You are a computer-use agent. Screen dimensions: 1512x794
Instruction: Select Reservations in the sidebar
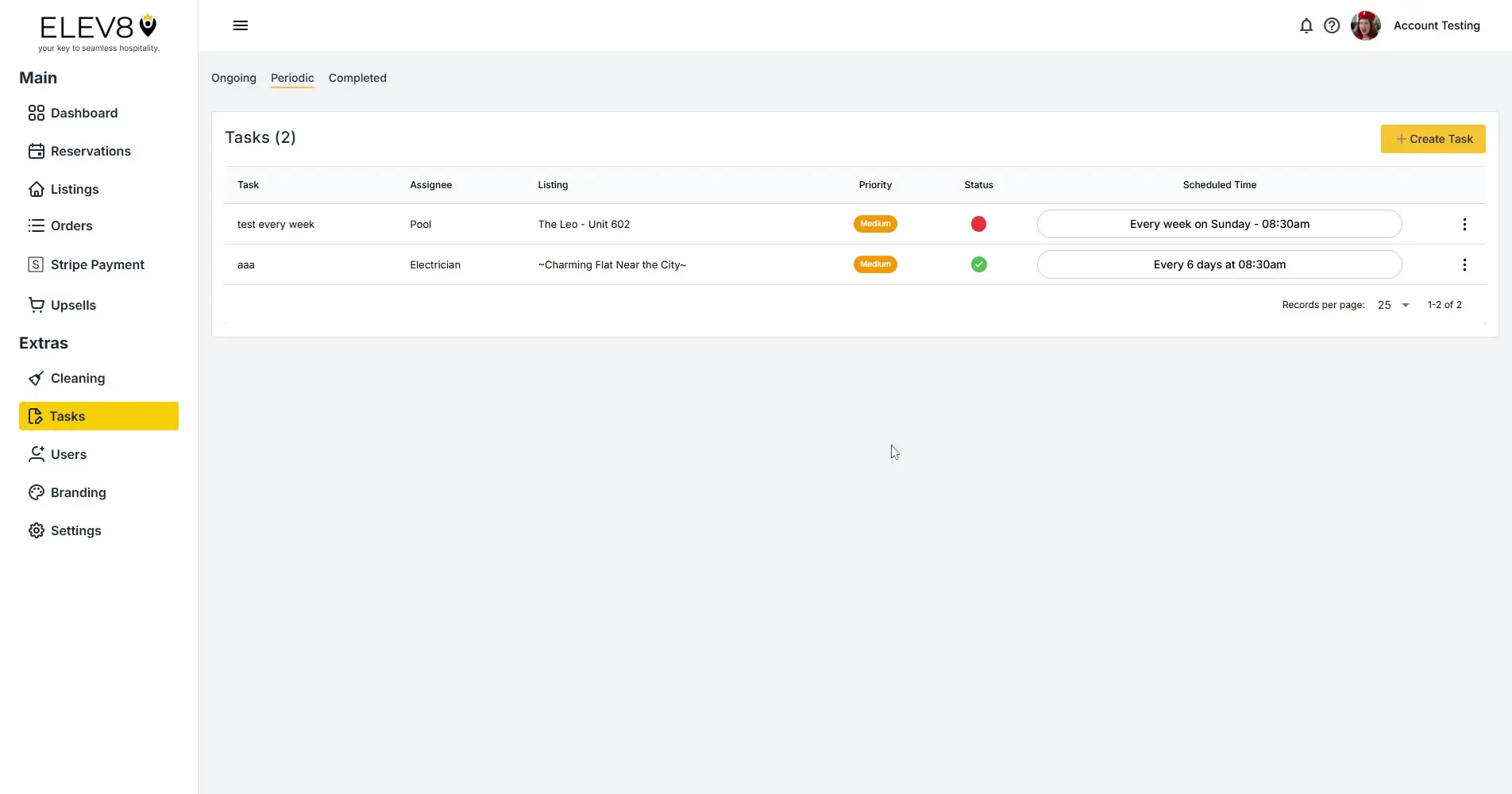point(90,151)
